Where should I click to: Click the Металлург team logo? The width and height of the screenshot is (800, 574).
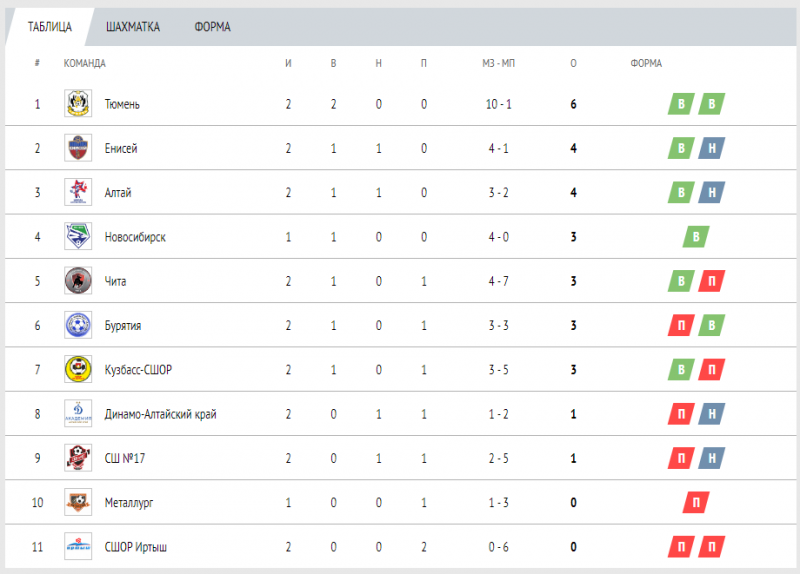click(77, 502)
